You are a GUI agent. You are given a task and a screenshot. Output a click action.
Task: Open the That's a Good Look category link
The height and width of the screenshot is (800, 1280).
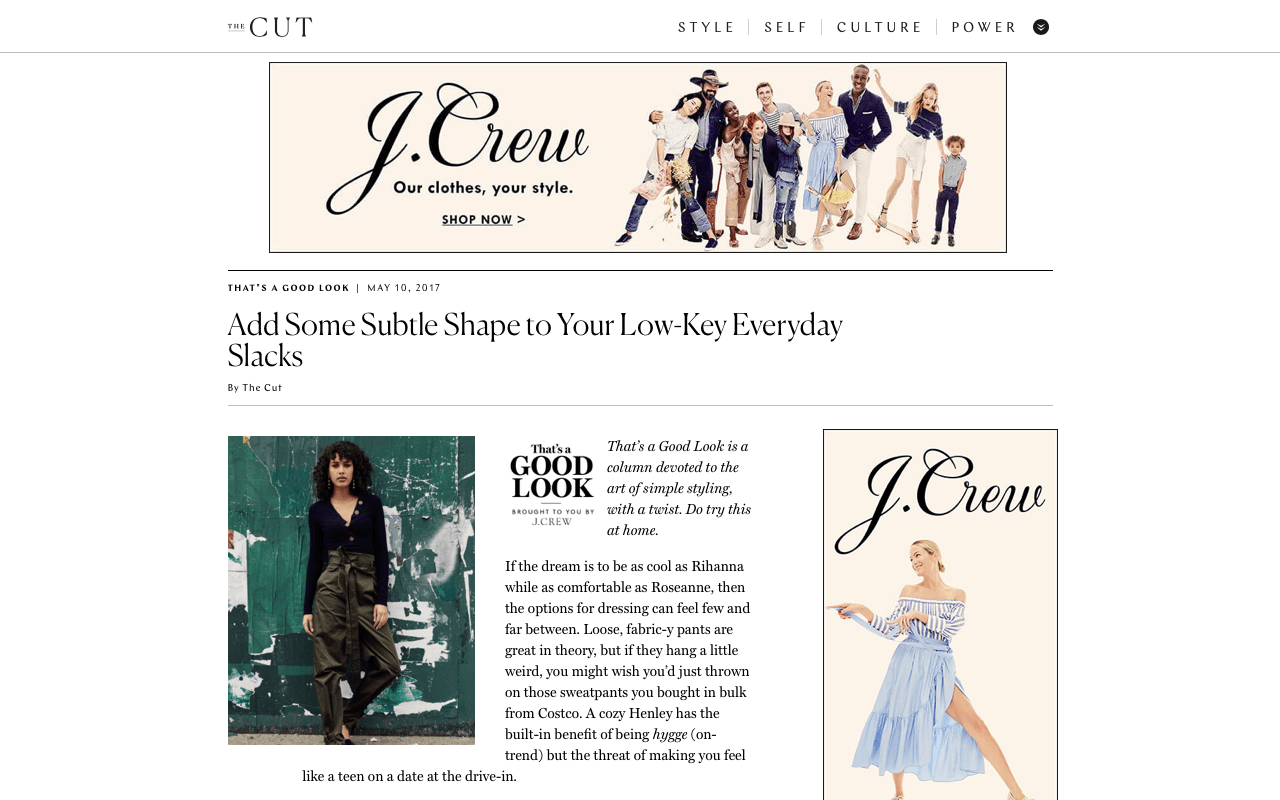coord(289,288)
